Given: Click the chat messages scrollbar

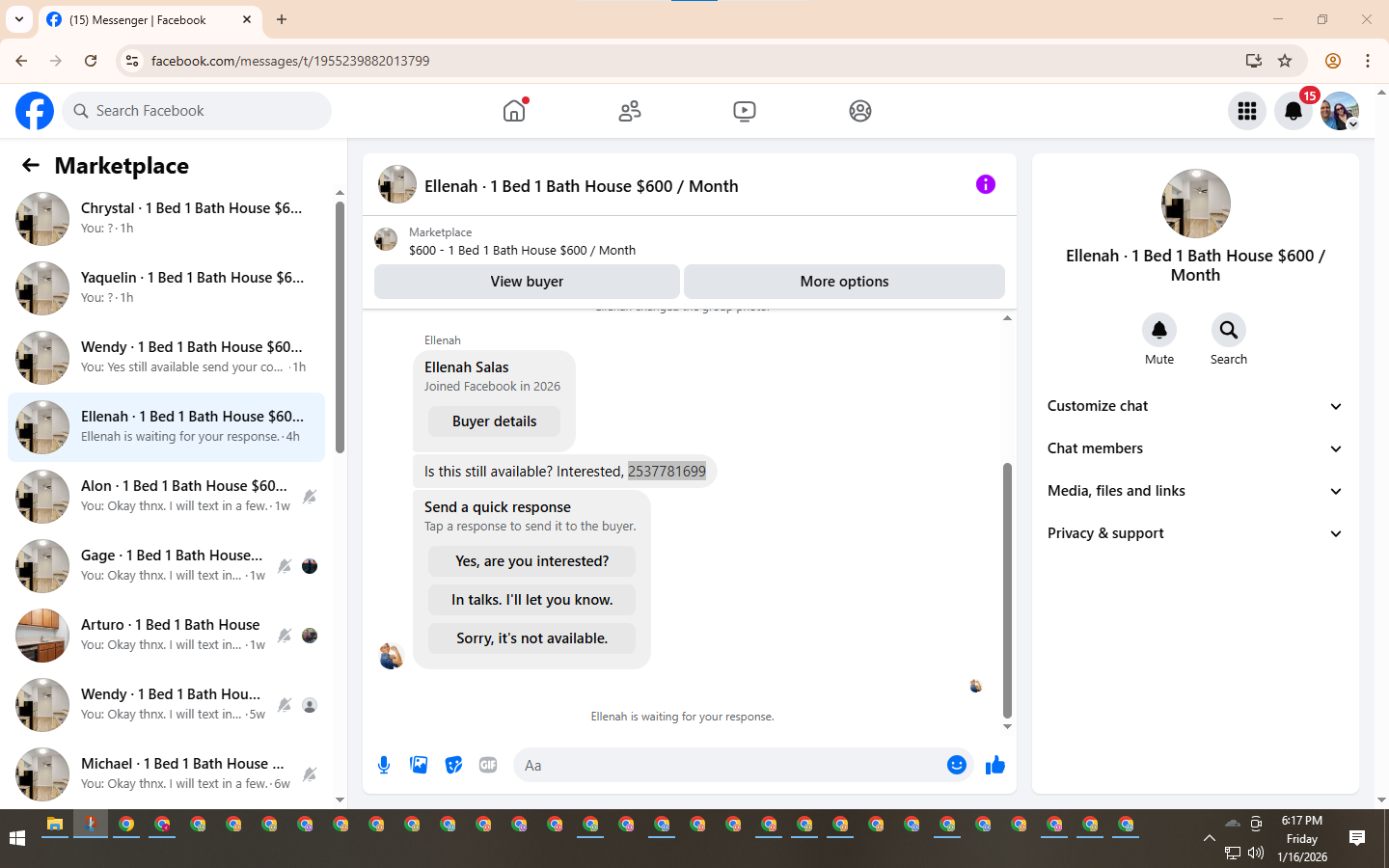Looking at the screenshot, I should tap(1007, 590).
